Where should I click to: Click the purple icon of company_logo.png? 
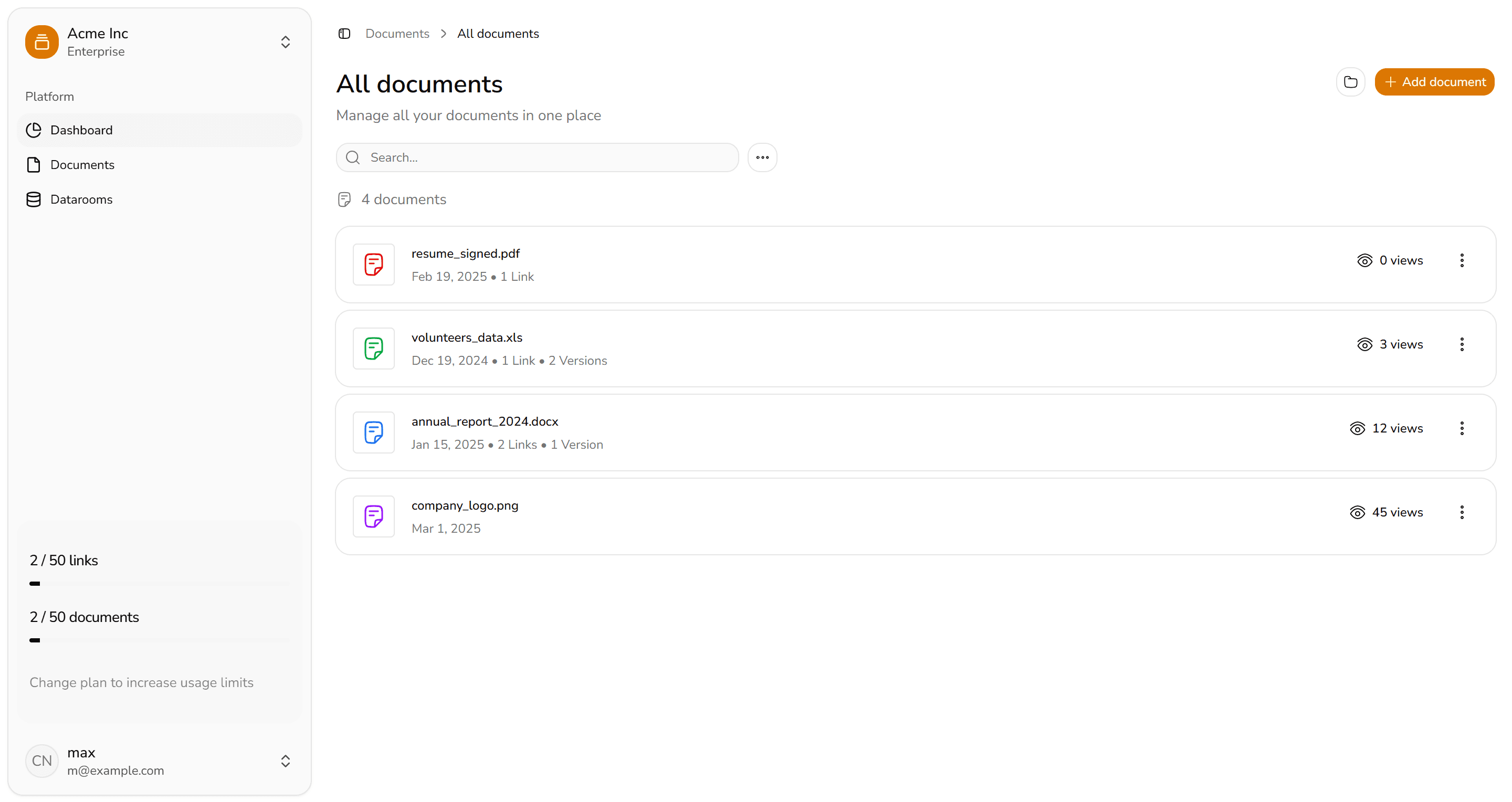point(374,516)
